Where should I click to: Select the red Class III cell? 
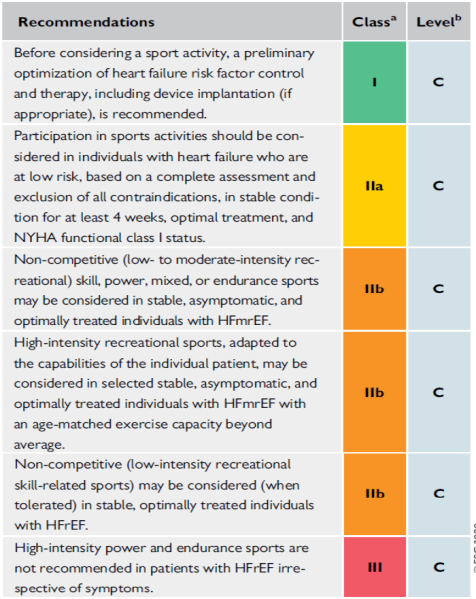[375, 567]
